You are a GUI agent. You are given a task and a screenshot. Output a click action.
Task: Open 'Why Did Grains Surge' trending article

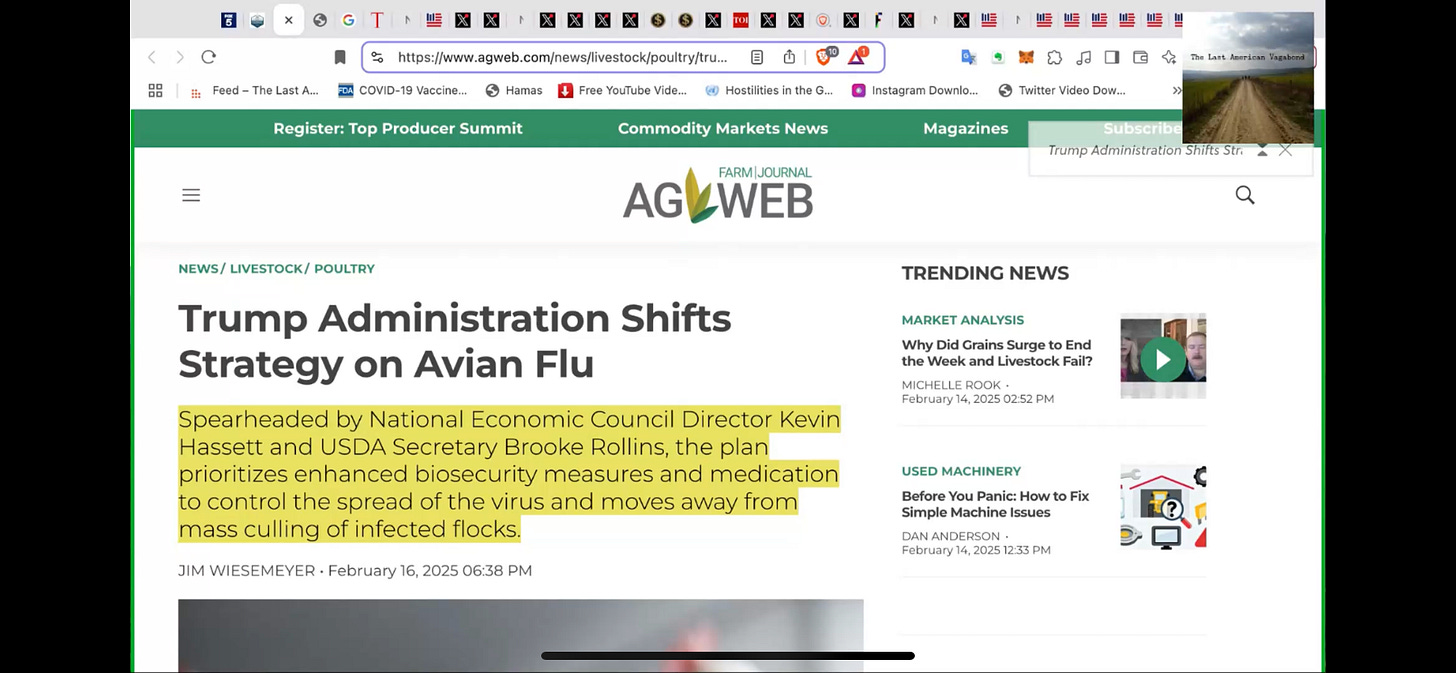coord(997,353)
